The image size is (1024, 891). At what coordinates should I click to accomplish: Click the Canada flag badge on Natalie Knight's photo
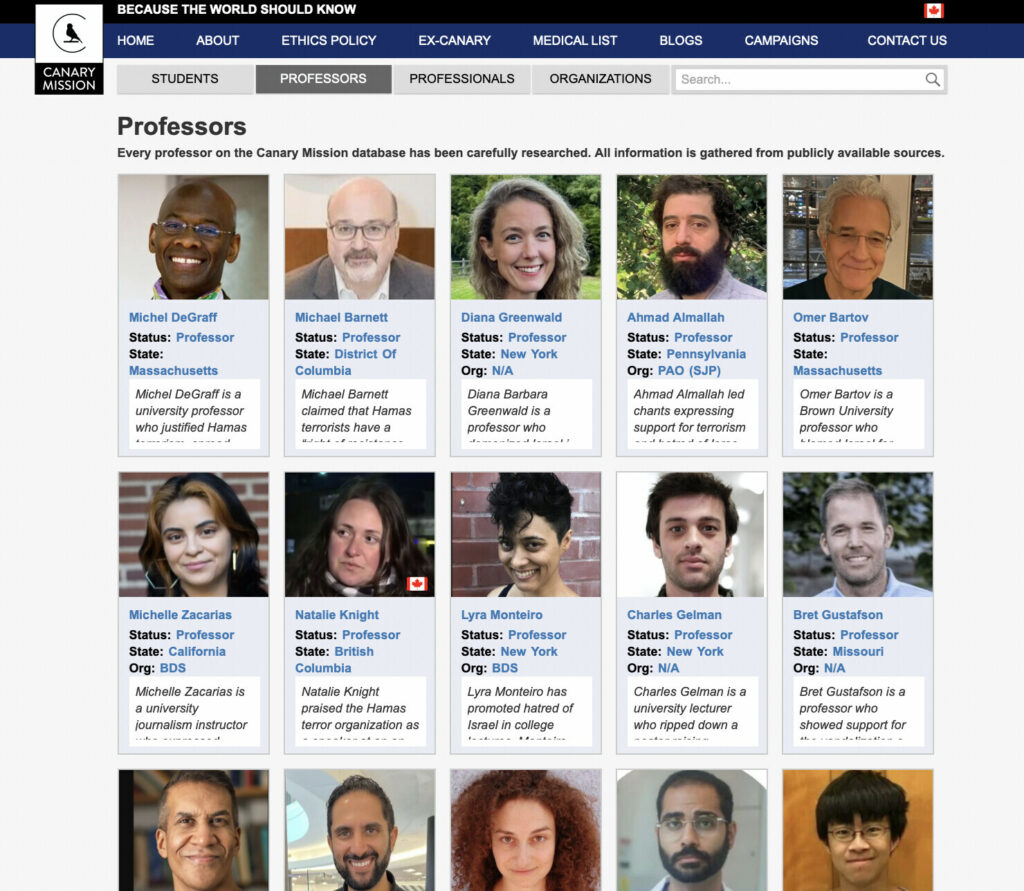coord(417,583)
